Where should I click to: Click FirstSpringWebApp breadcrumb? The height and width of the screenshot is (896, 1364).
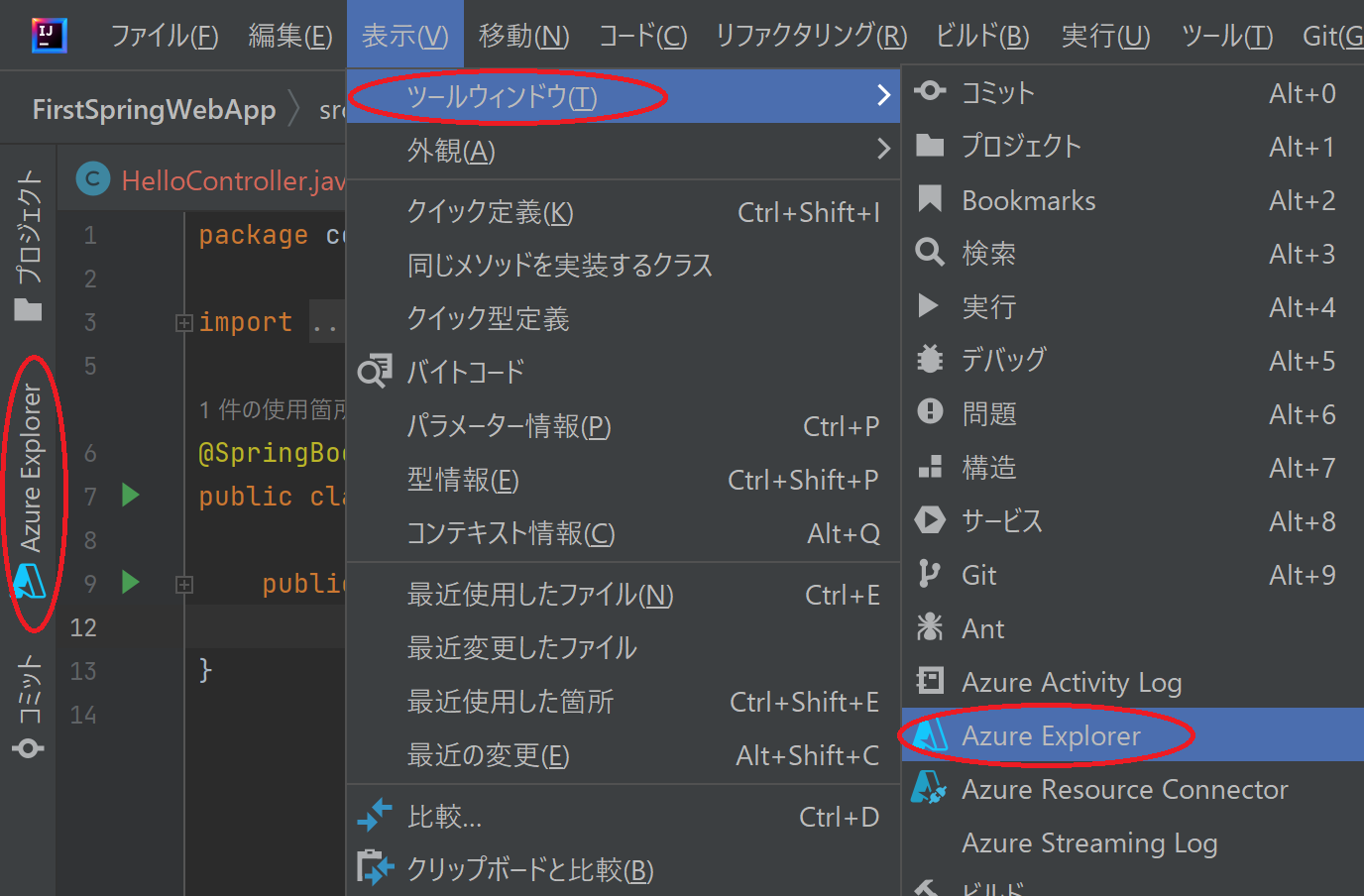154,109
